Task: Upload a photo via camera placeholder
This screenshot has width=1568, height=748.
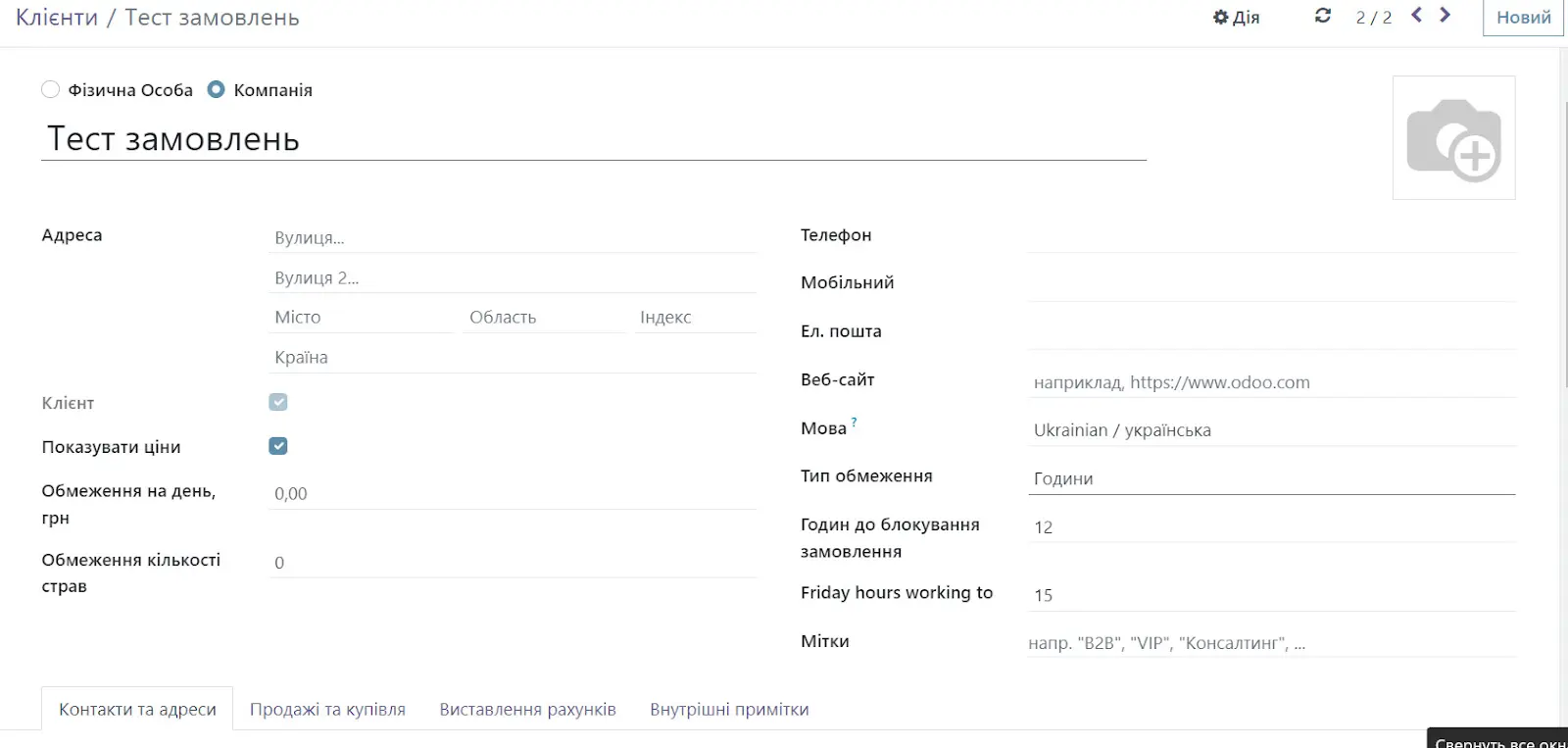Action: [1453, 138]
